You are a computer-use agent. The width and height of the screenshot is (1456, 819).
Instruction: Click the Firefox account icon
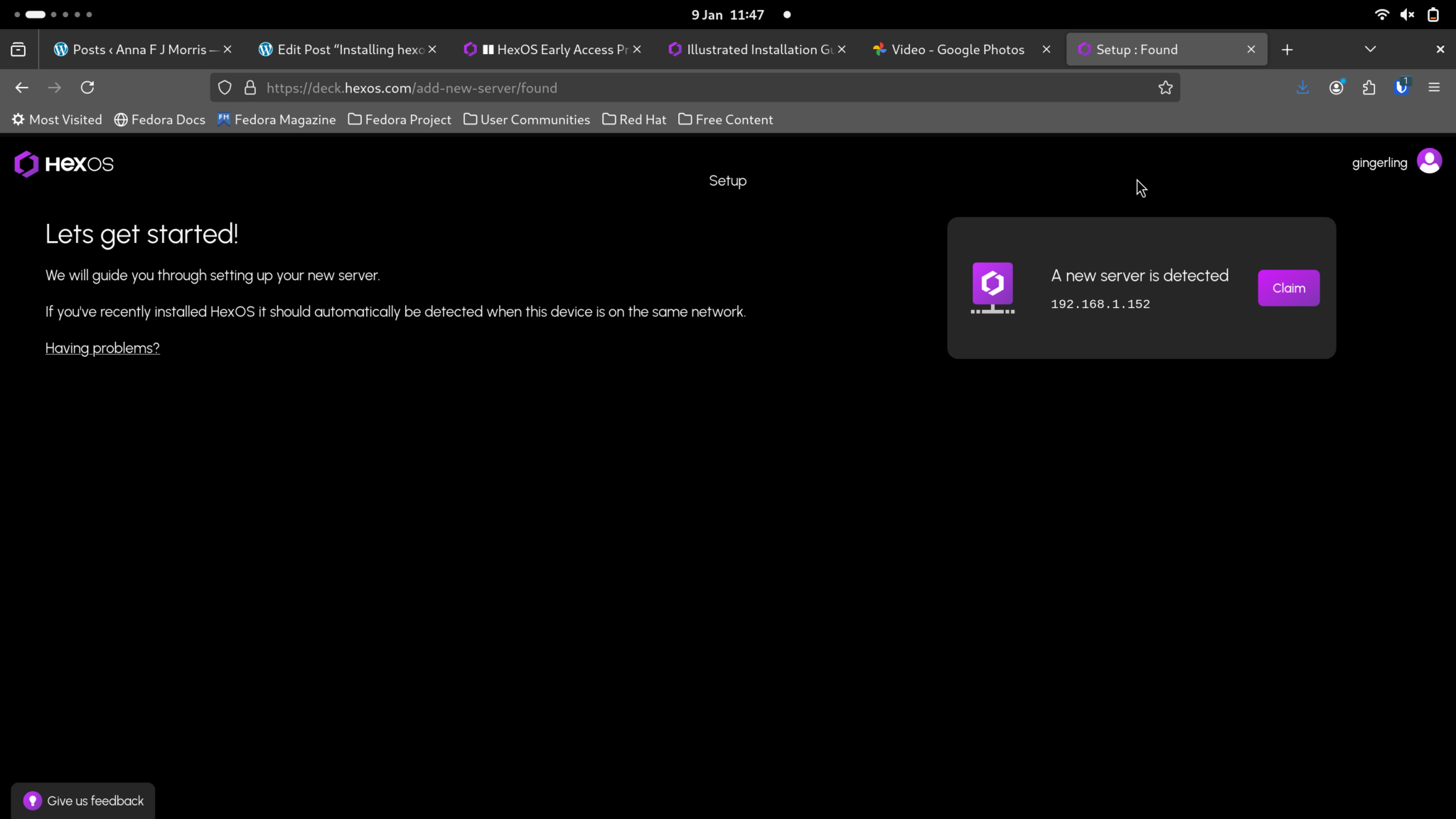pyautogui.click(x=1336, y=87)
